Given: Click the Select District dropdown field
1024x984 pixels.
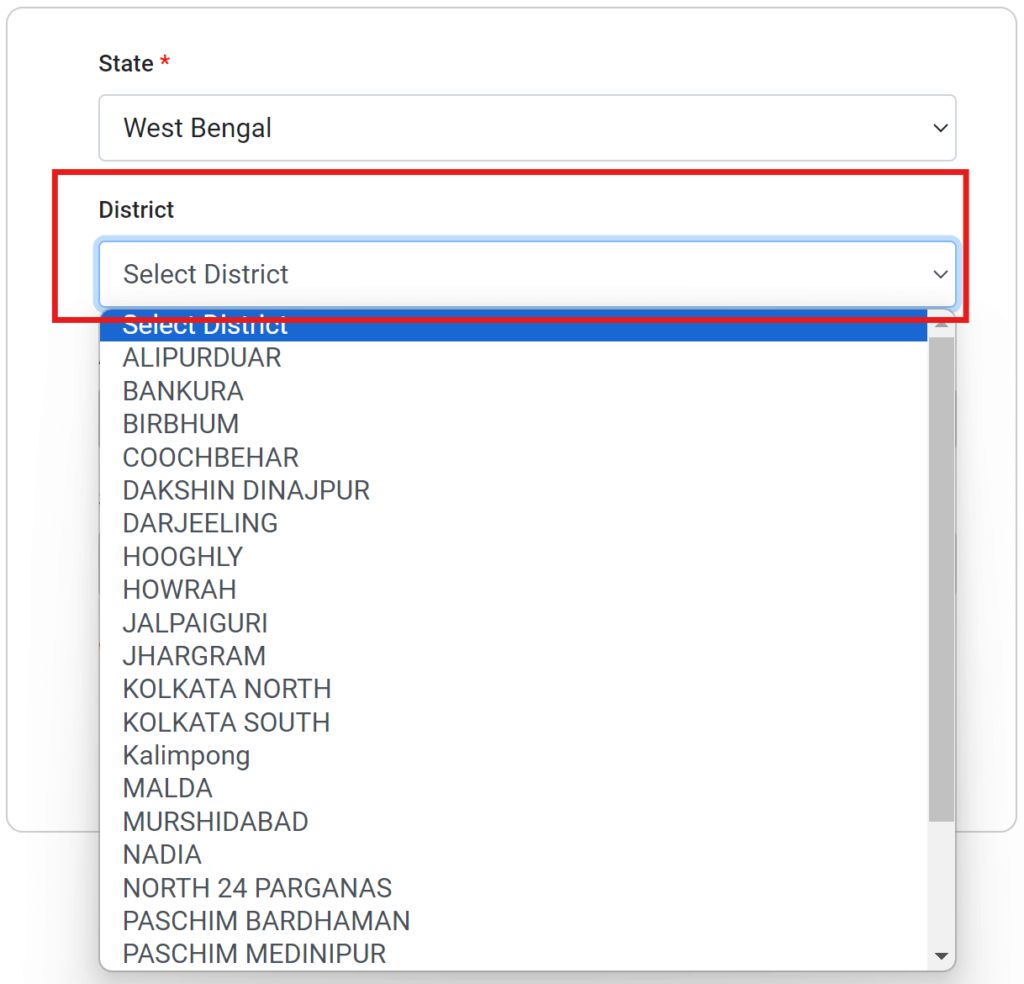Looking at the screenshot, I should (527, 274).
